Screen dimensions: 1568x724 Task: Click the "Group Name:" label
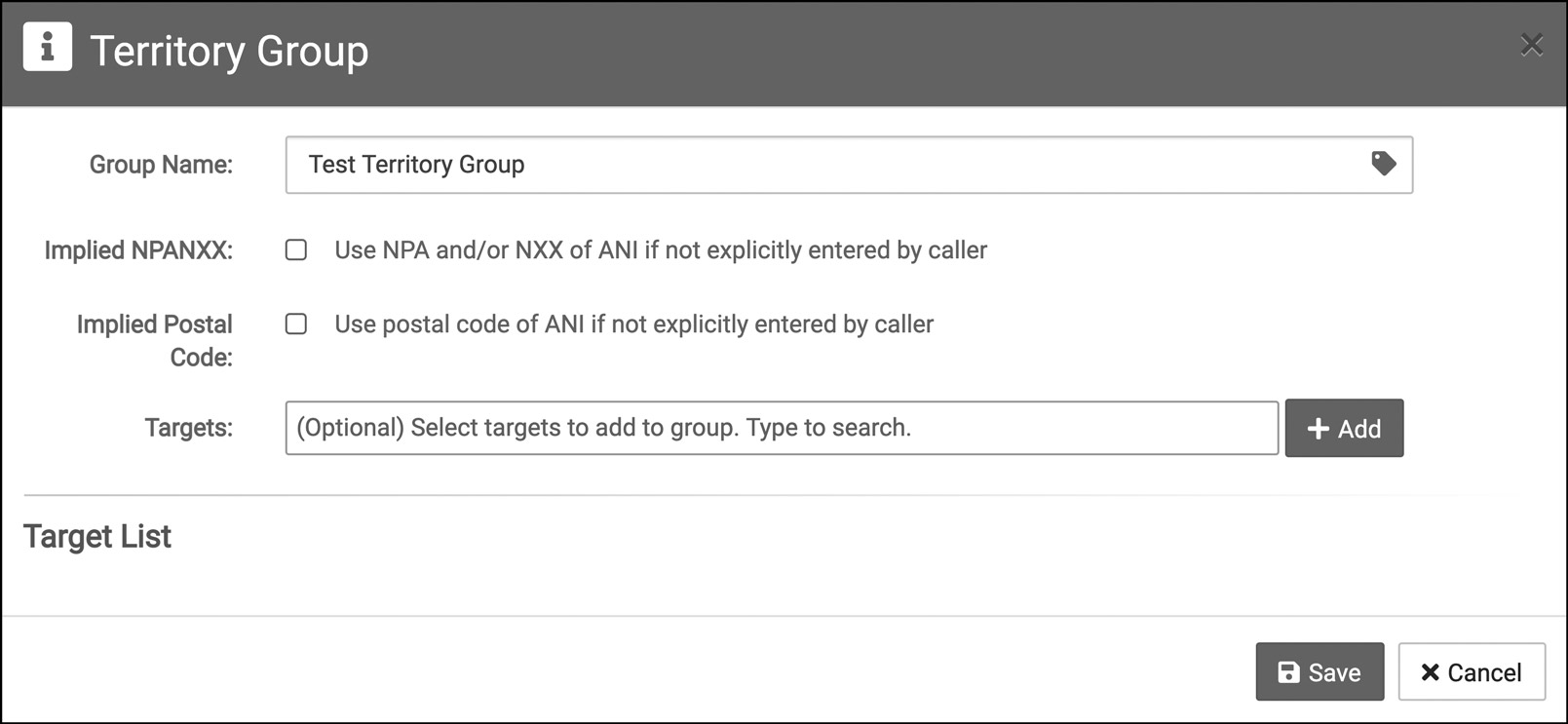[161, 165]
